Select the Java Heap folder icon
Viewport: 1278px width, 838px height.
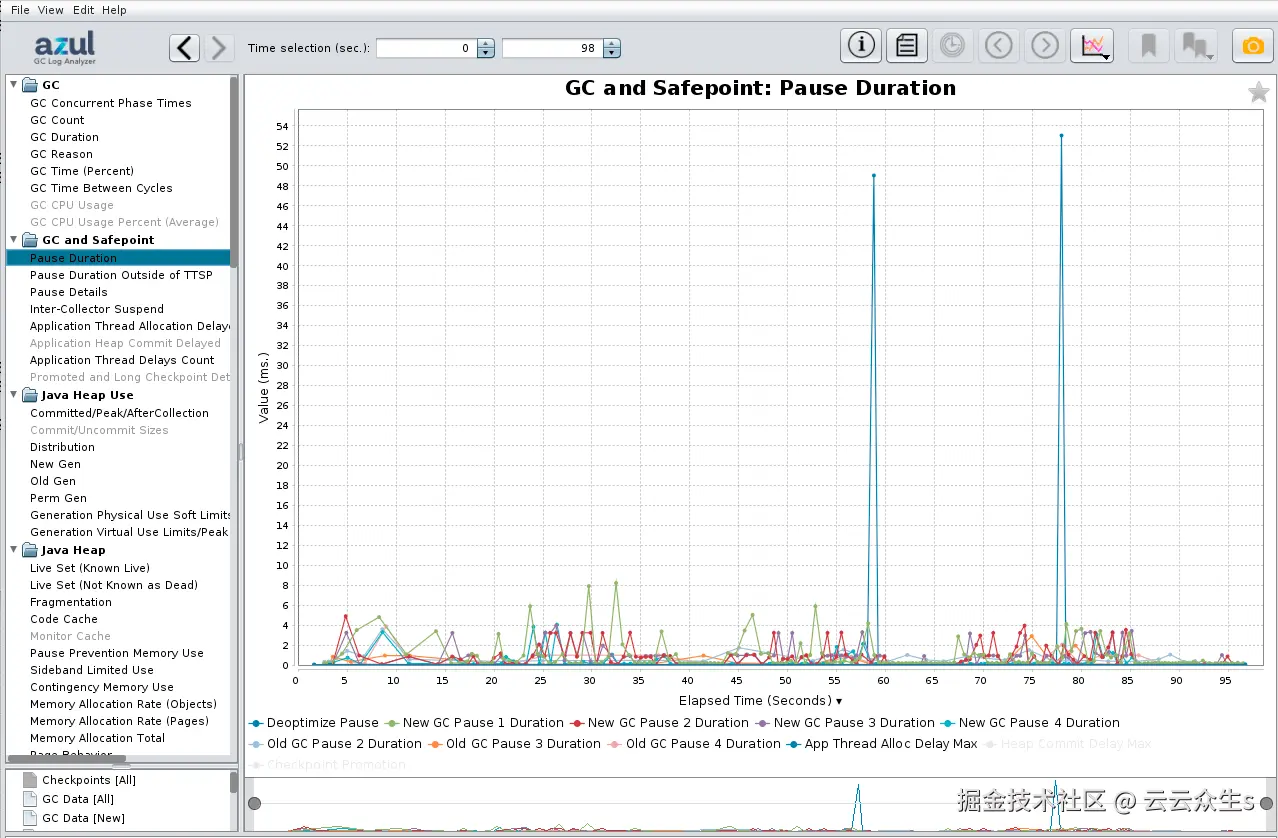[x=30, y=550]
